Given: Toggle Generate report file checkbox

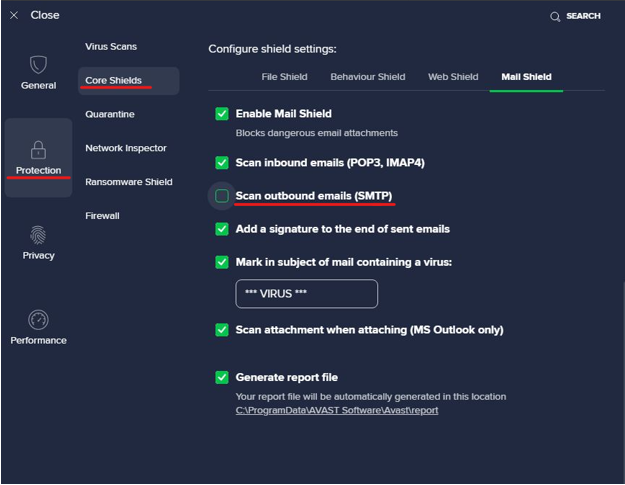Looking at the screenshot, I should (222, 377).
